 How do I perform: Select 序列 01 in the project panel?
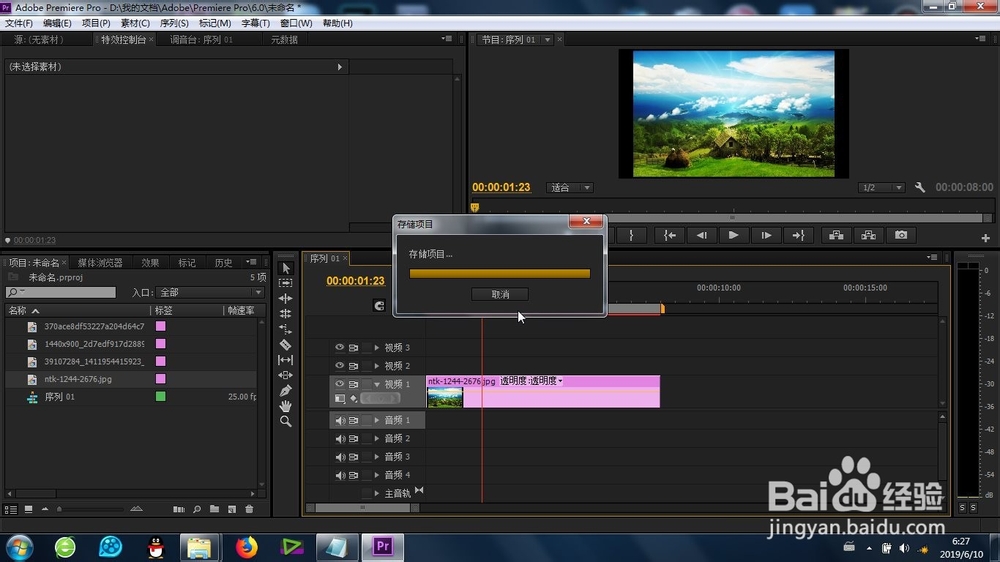[x=59, y=397]
